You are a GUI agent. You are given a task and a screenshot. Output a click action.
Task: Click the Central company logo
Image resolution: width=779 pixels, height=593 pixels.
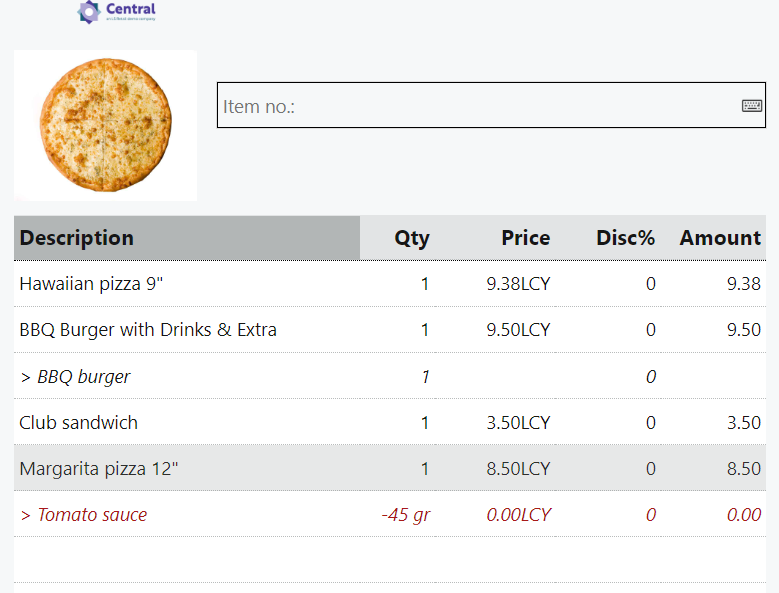pos(117,12)
